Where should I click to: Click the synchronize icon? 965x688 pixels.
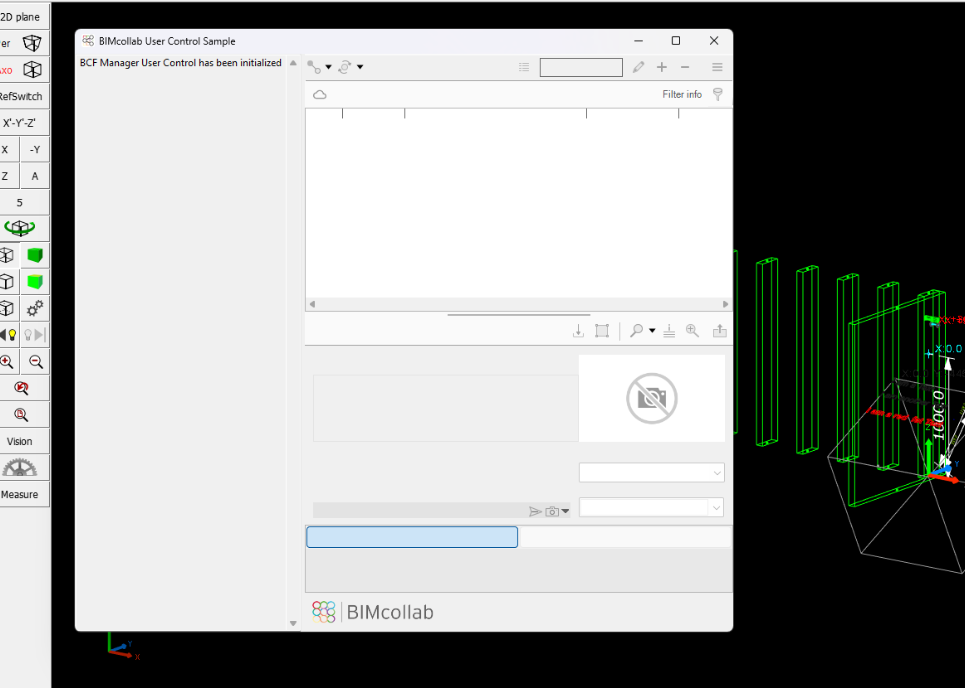(345, 67)
